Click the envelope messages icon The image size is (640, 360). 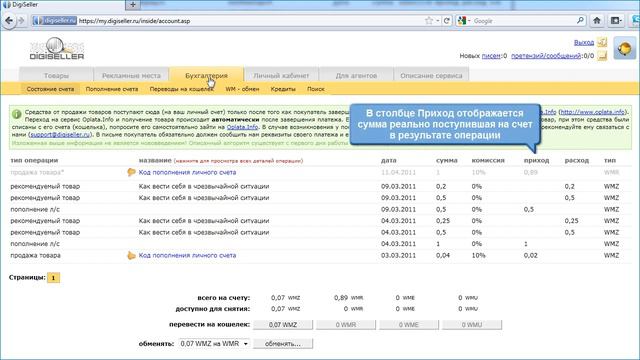tap(602, 56)
